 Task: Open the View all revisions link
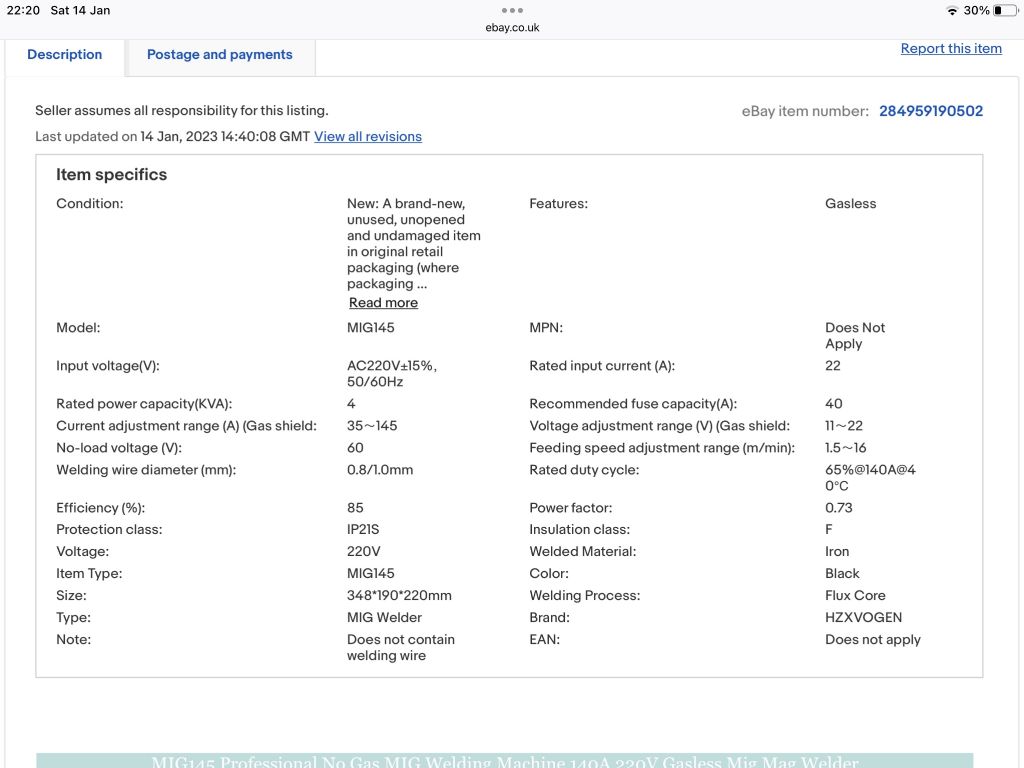click(x=368, y=136)
